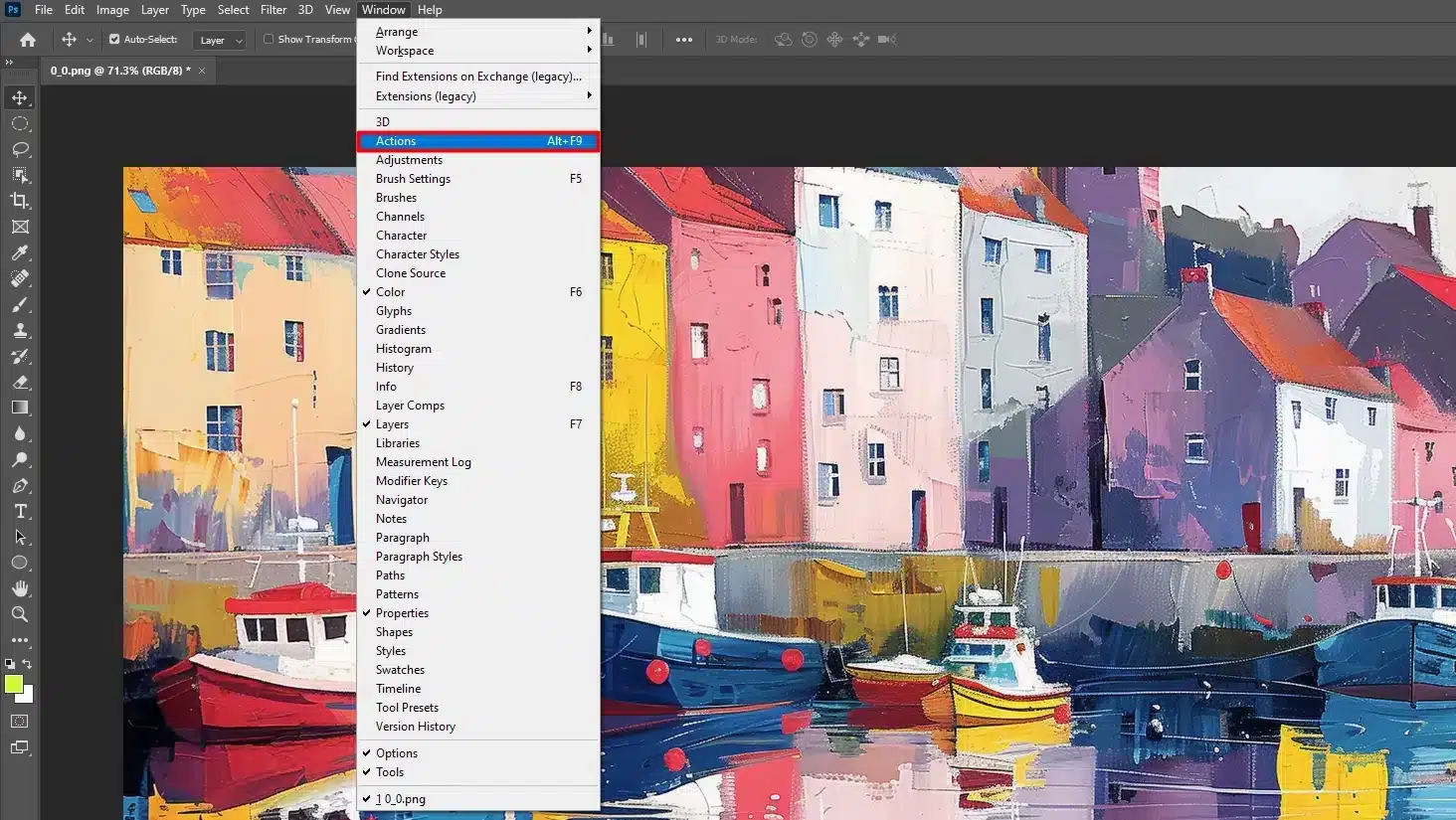Select the Hand tool

20,588
